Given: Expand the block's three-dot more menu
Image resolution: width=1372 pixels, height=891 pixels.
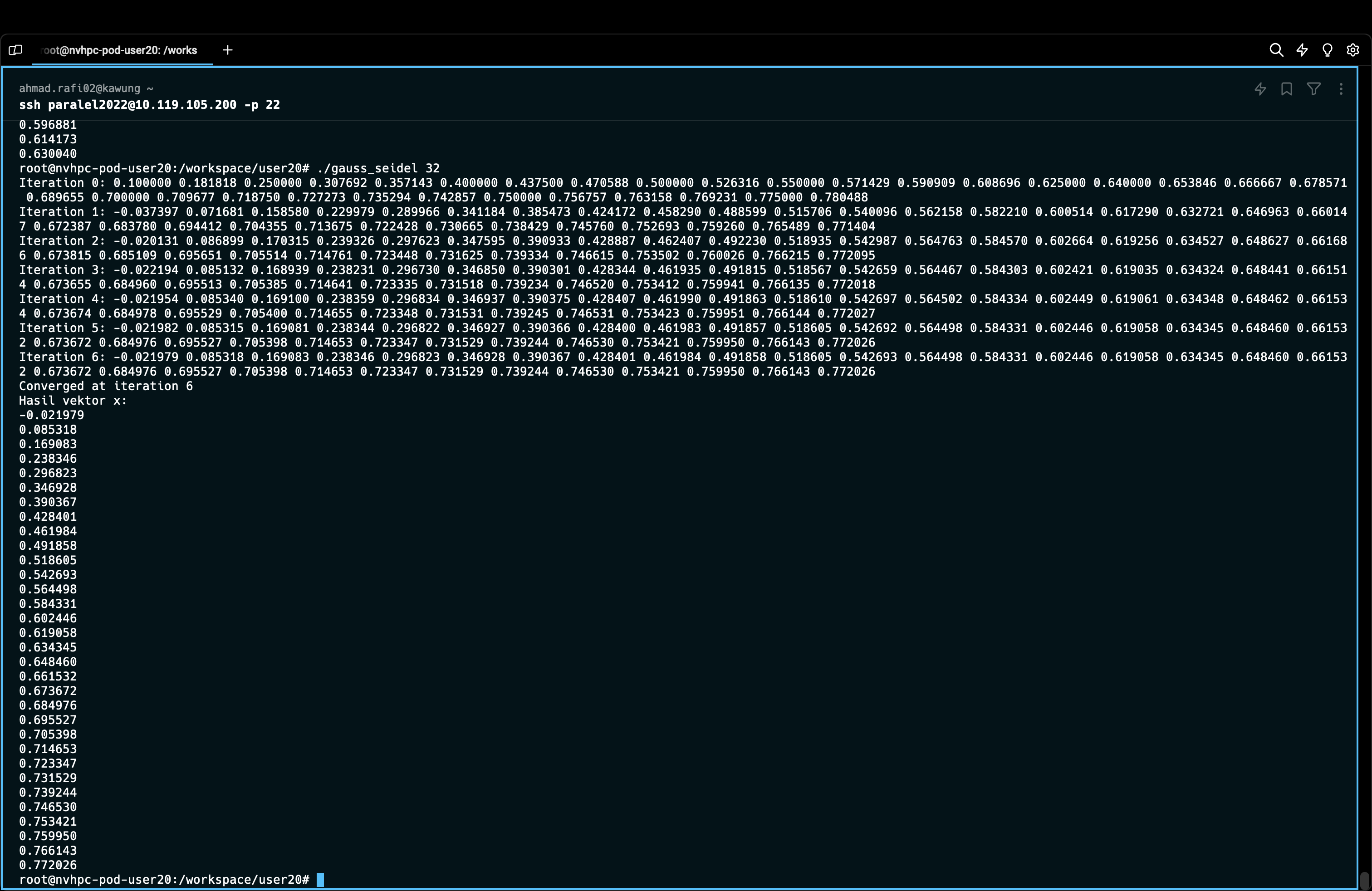Looking at the screenshot, I should [1341, 89].
